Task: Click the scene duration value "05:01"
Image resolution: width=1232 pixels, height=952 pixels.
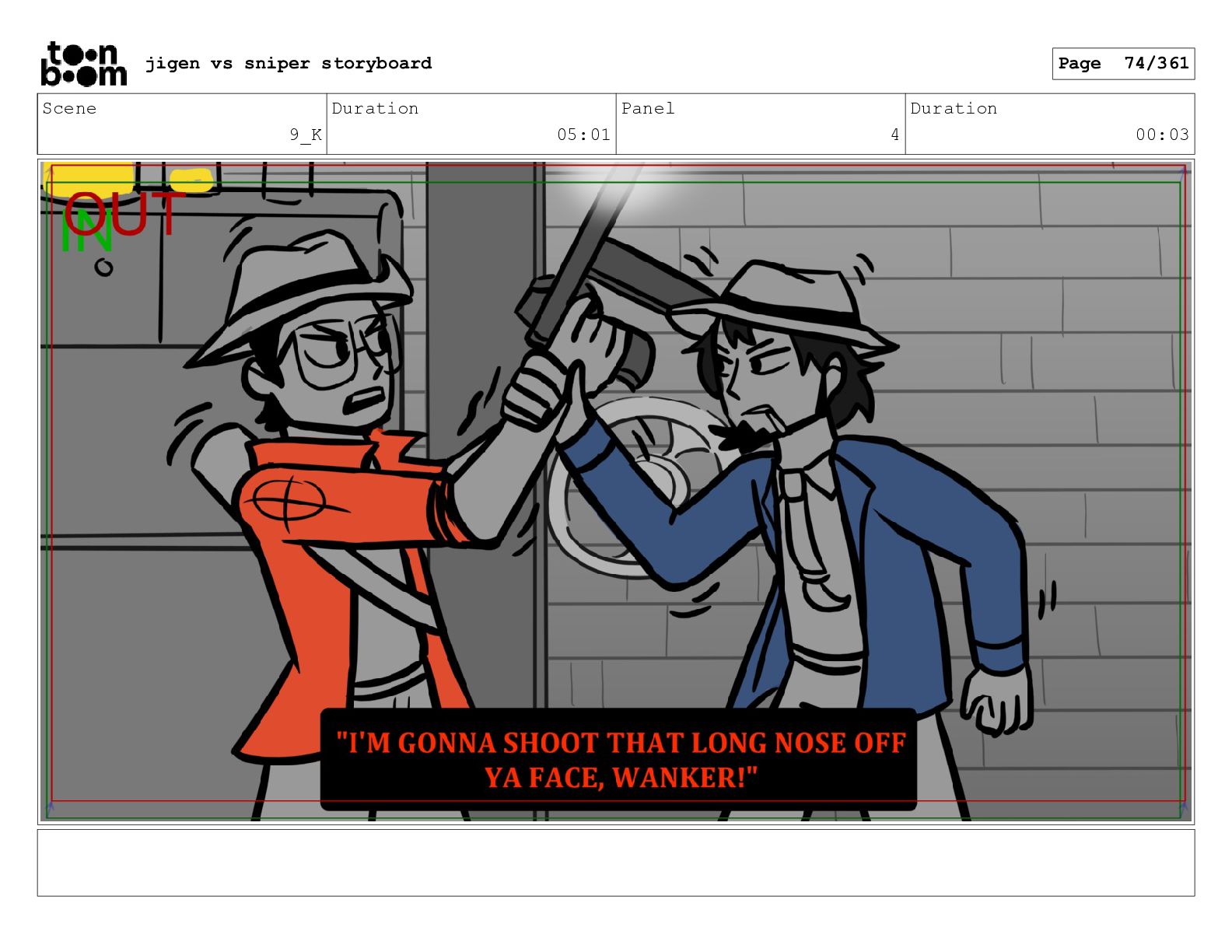Action: point(583,135)
